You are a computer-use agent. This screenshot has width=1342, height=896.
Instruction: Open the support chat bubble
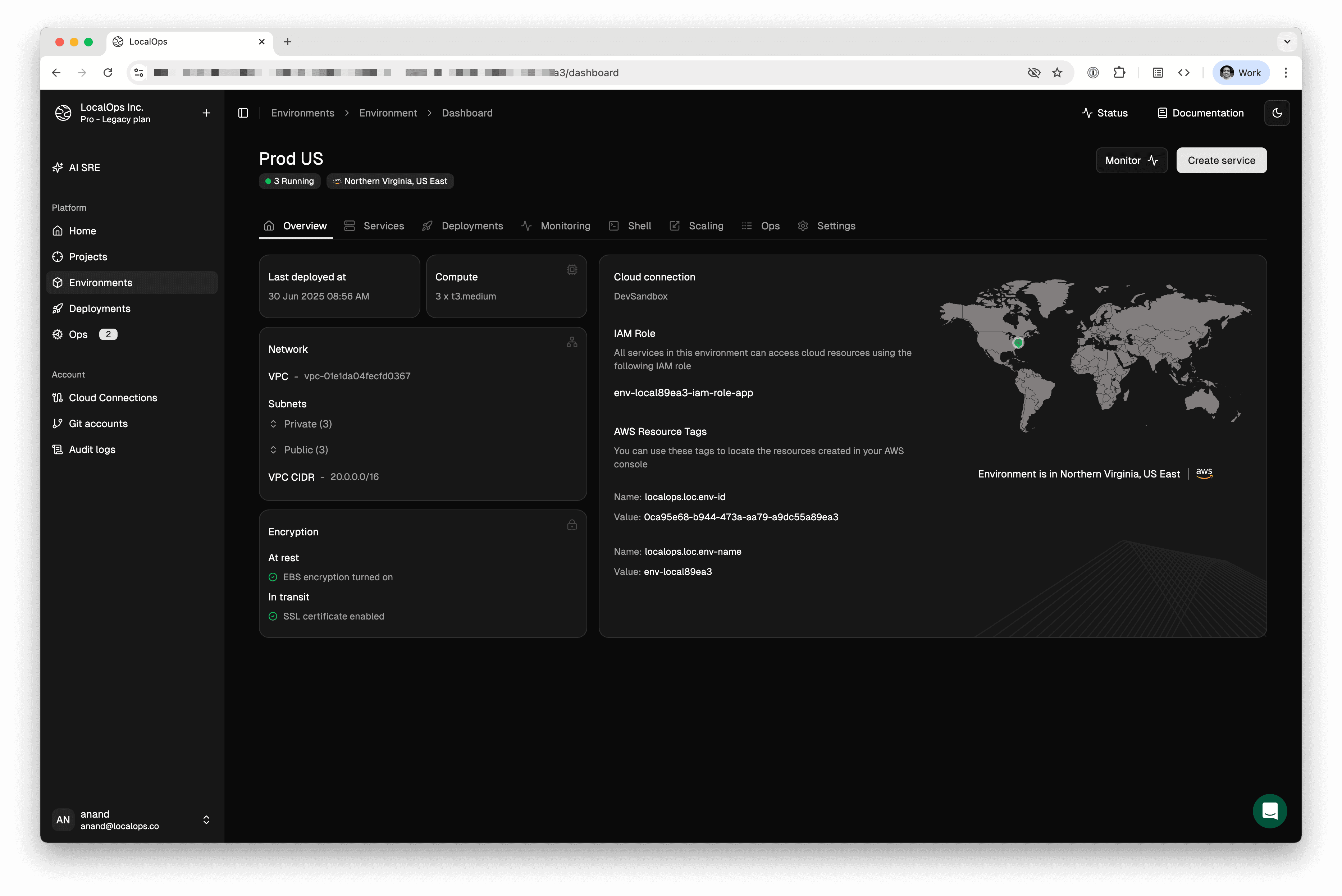pos(1269,810)
